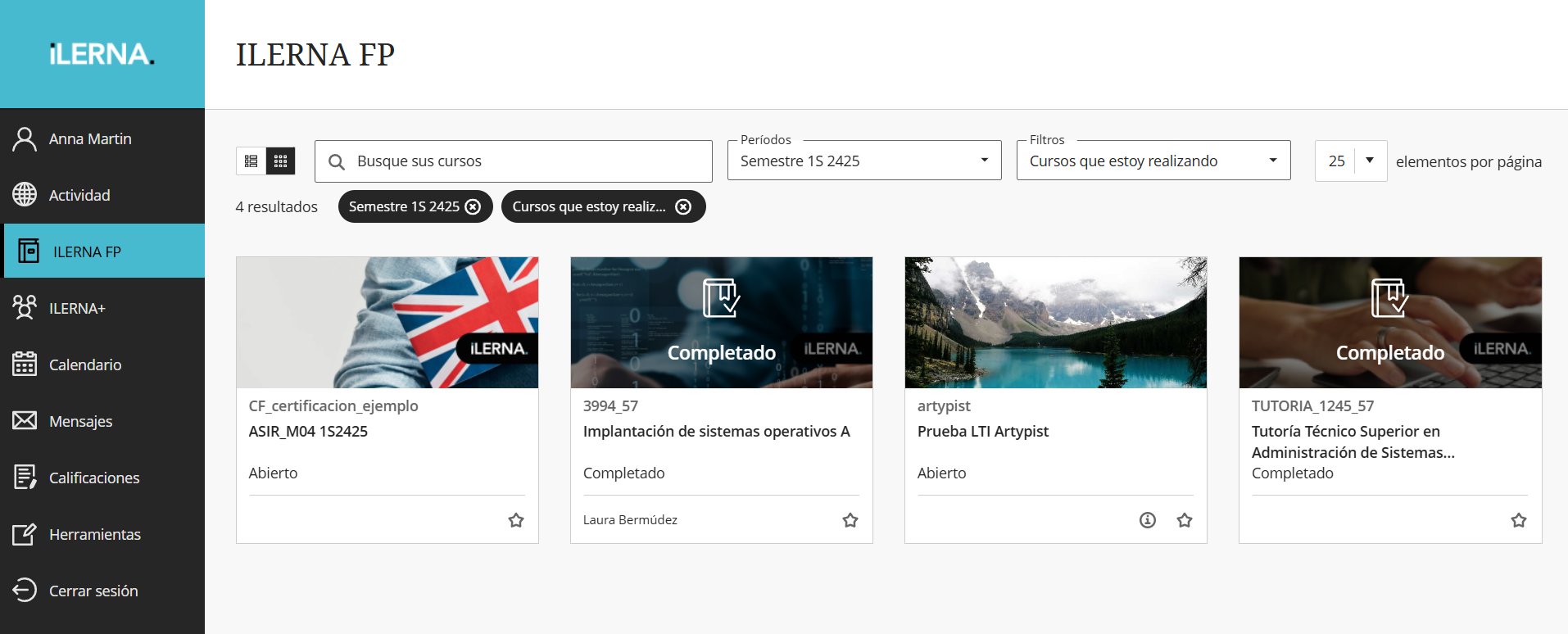Favorite the ASIR_M04 1S2425 course star
Viewport: 1568px width, 634px height.
coord(516,520)
